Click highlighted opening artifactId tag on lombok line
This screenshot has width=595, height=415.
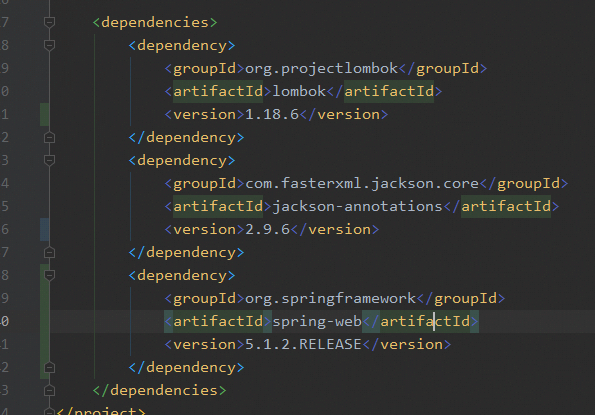(218, 91)
